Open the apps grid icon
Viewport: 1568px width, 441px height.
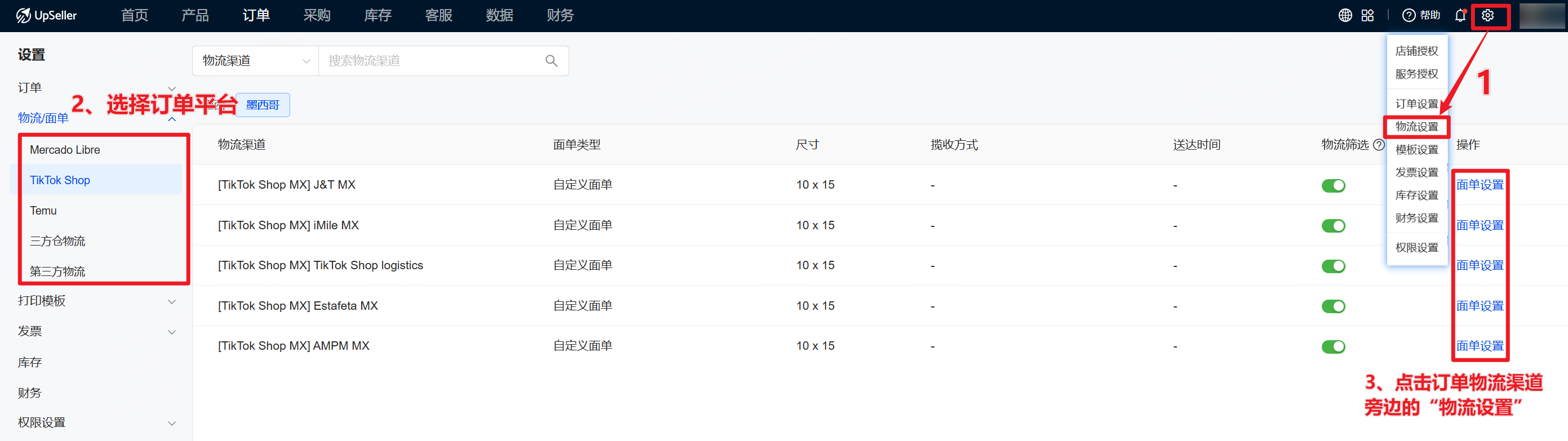[x=1367, y=16]
